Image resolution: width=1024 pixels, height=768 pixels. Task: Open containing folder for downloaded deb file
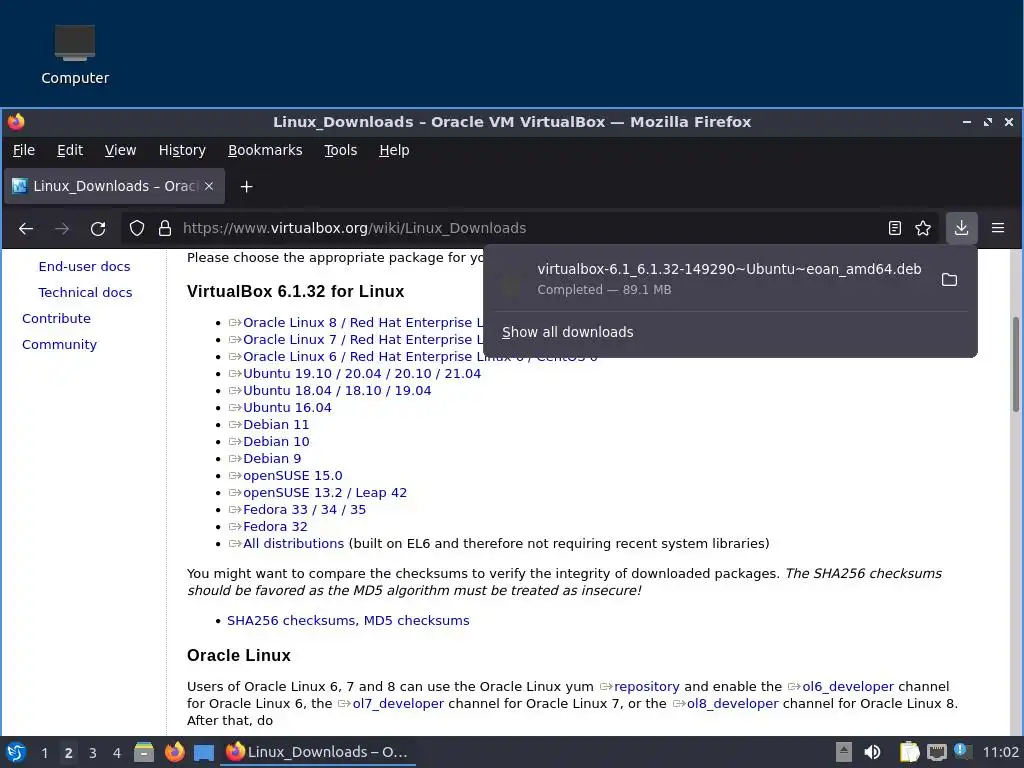[x=949, y=280]
